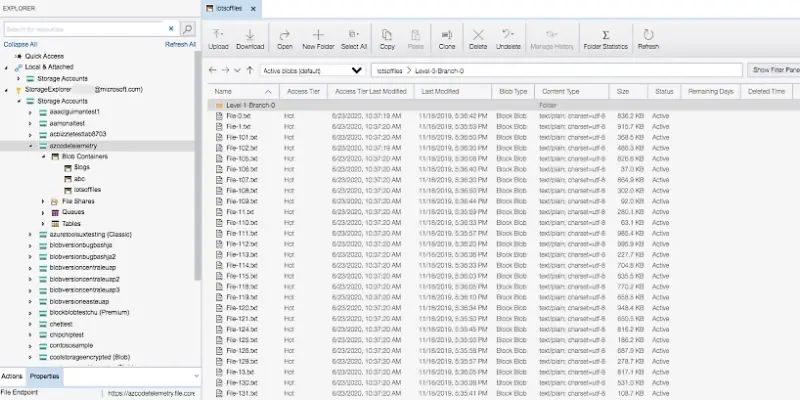
Task: Select aaaclguimantest1 storage account
Action: [74, 112]
